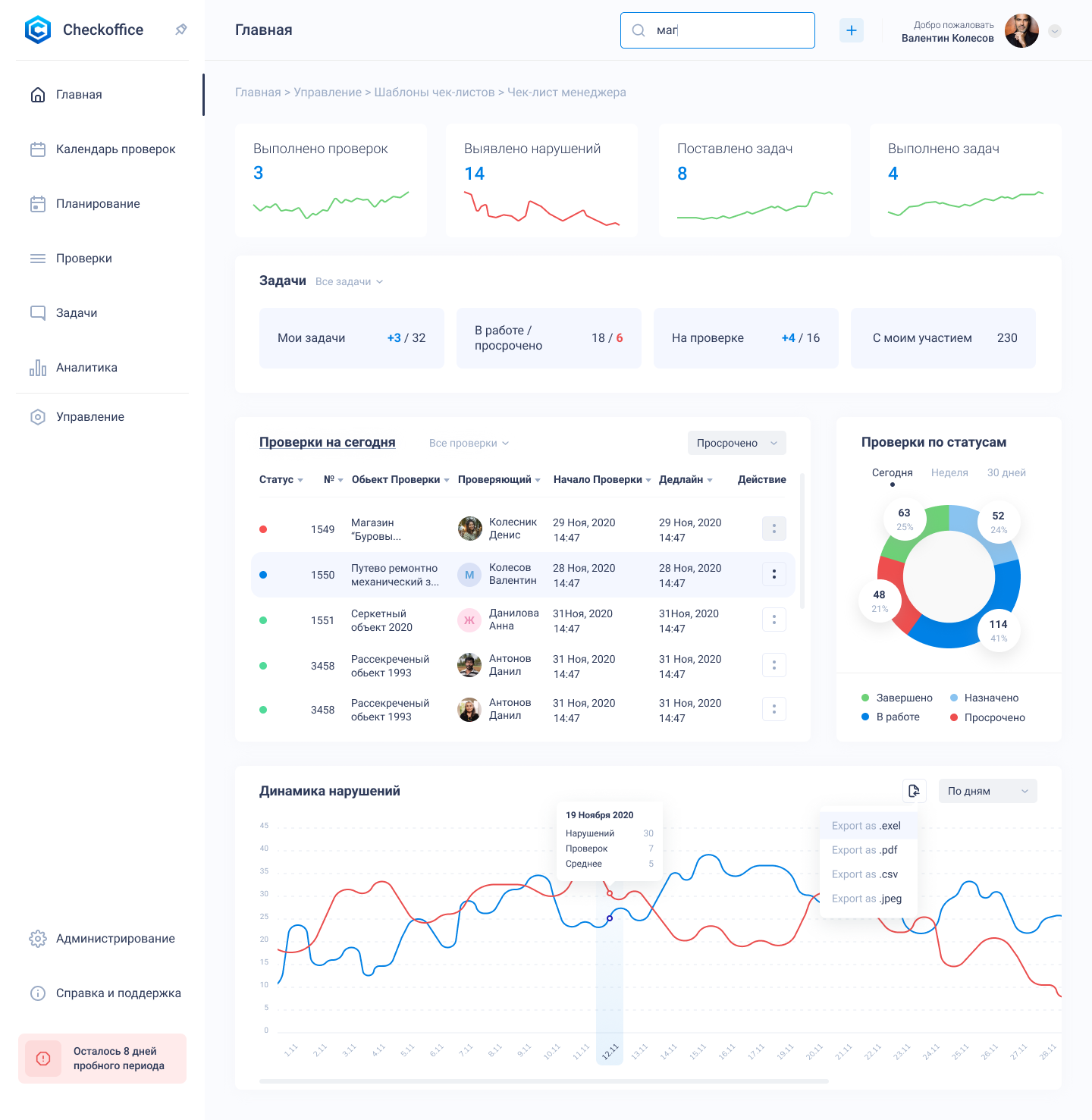Click the pin sidebar icon
The height and width of the screenshot is (1120, 1092).
pyautogui.click(x=180, y=30)
